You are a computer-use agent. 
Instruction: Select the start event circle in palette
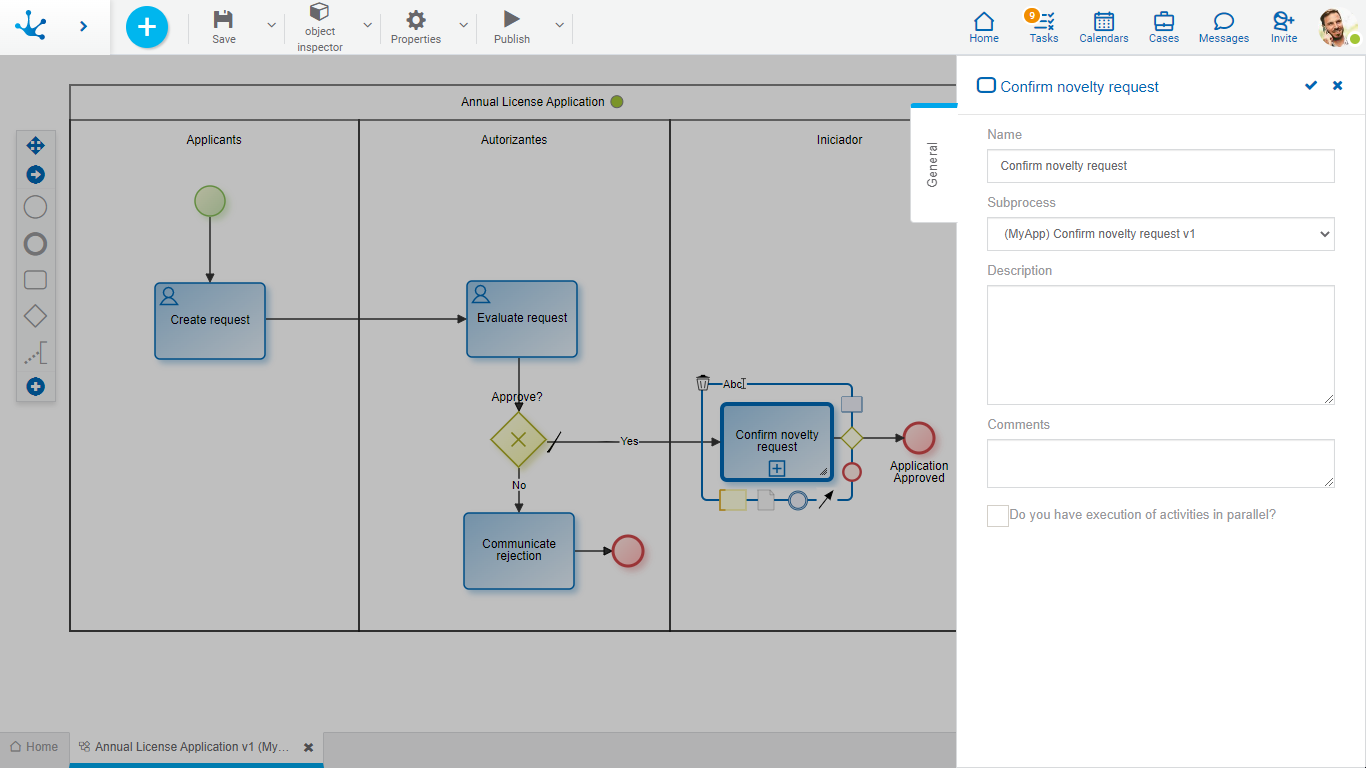pos(35,208)
